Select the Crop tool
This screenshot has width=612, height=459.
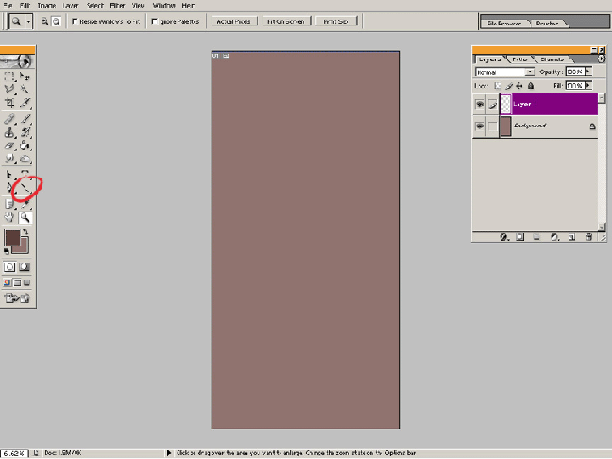(x=9, y=103)
